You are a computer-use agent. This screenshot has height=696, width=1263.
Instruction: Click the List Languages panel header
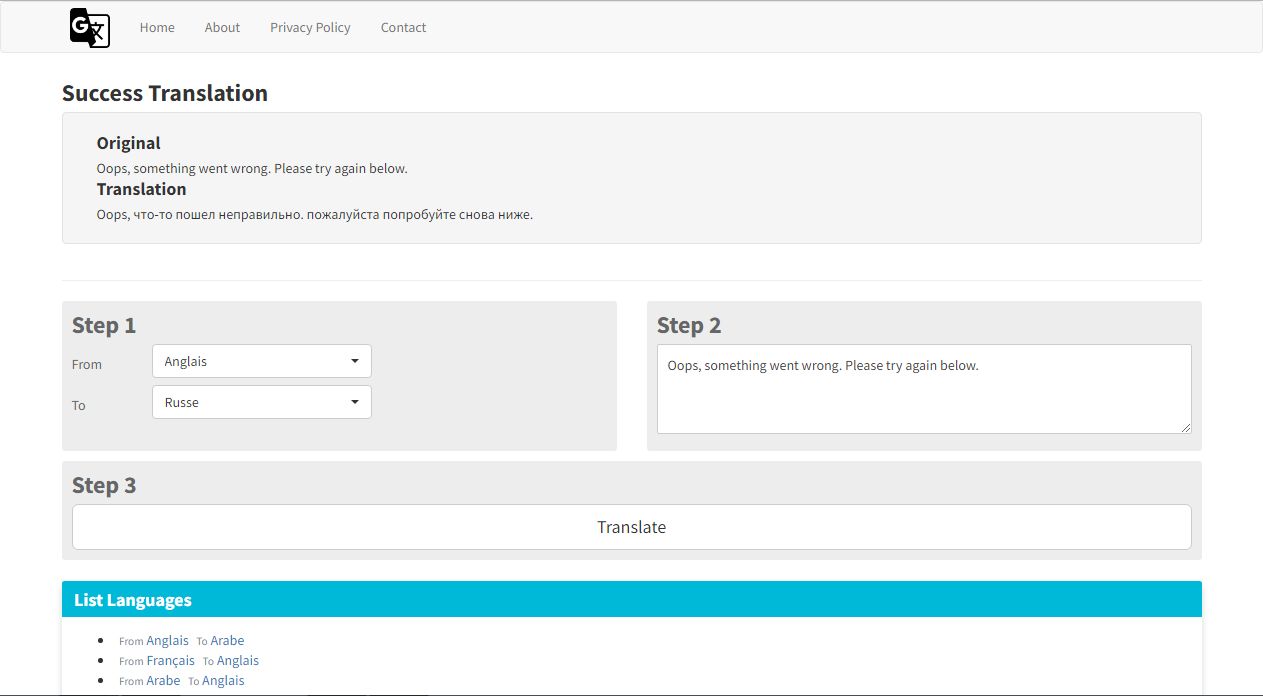tap(632, 600)
